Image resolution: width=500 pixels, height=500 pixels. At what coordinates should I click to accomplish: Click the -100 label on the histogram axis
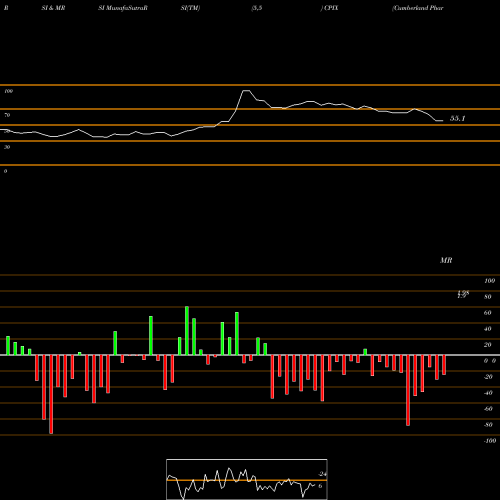point(490,441)
